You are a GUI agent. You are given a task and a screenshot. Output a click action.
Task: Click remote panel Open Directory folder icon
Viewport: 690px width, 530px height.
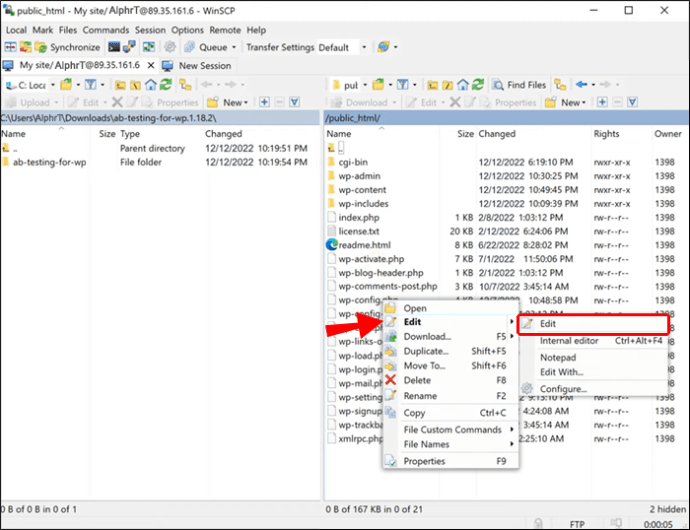click(378, 85)
